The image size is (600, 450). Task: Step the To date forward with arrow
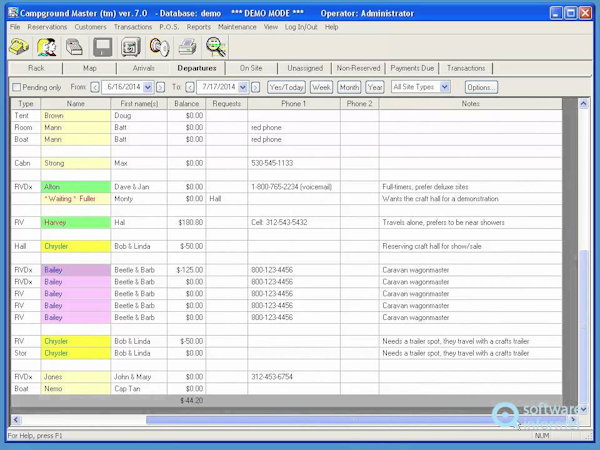pyautogui.click(x=256, y=87)
